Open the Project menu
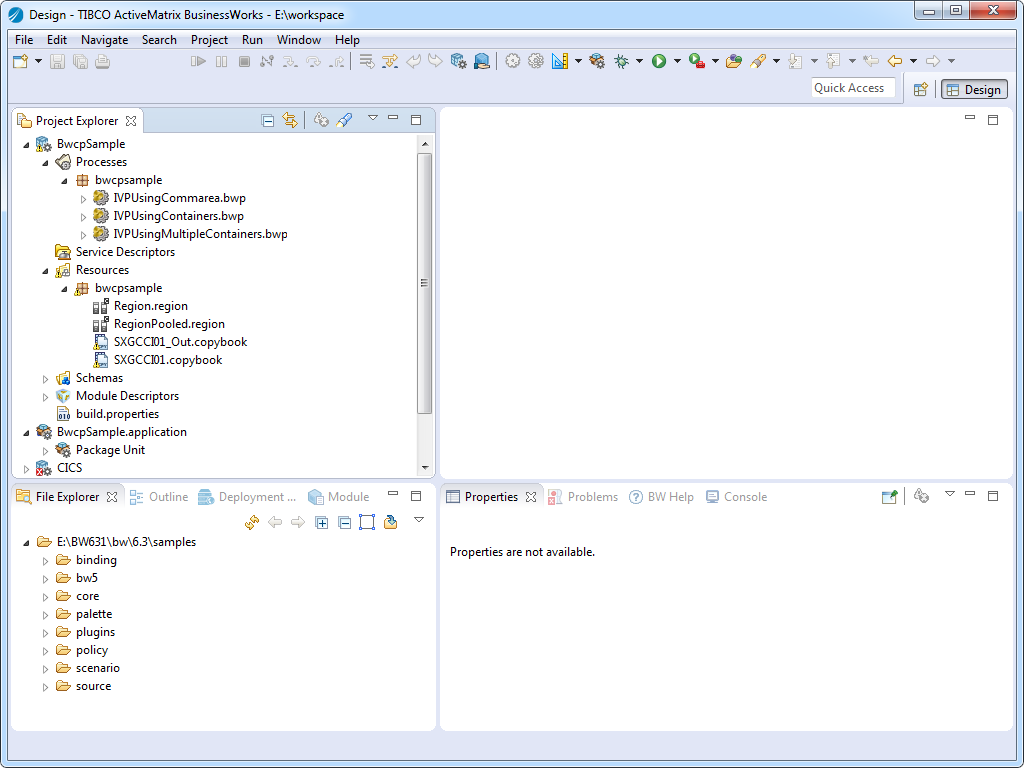The width and height of the screenshot is (1024, 768). (210, 40)
